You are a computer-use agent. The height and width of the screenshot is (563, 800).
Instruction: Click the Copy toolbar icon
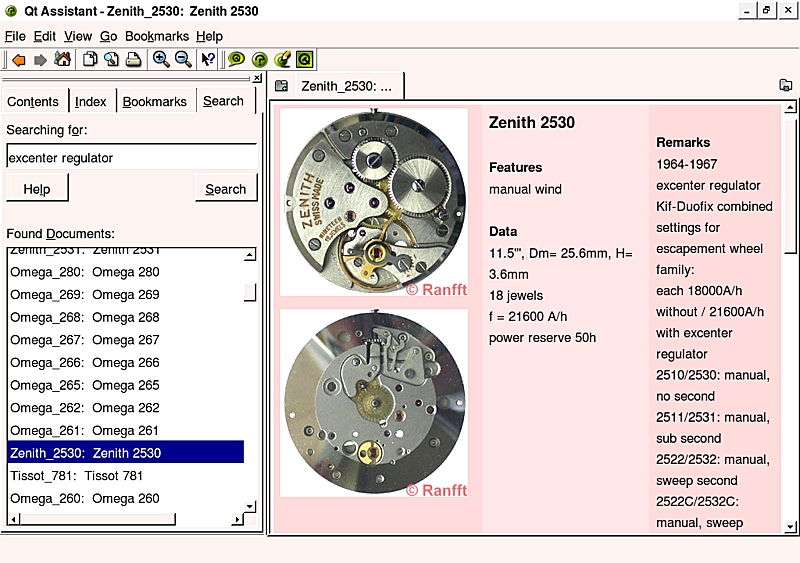pos(90,60)
